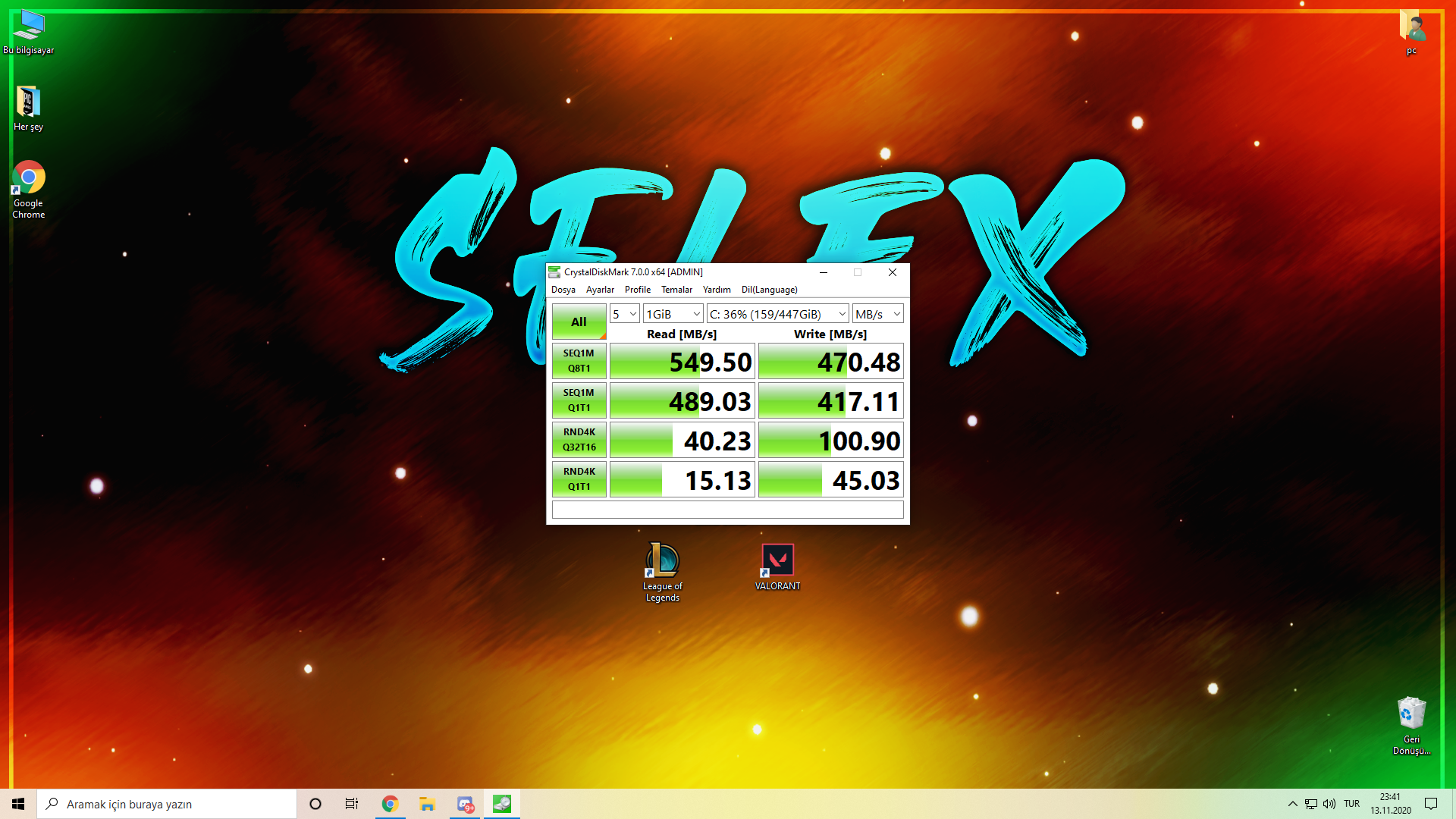Open the Ayarlar menu
Image resolution: width=1456 pixels, height=819 pixels.
coord(600,290)
